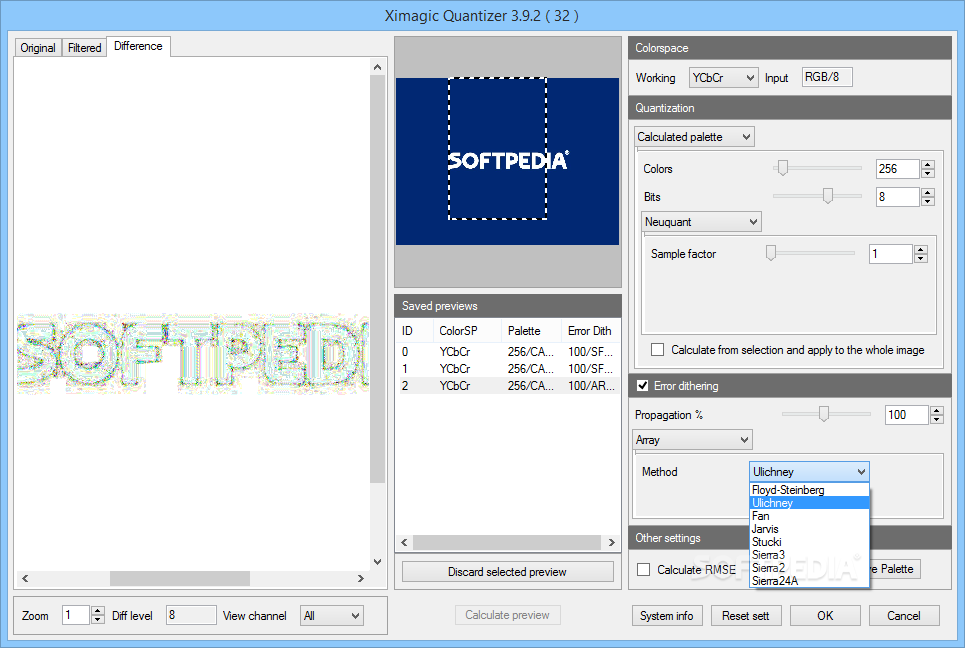Adjust the Colors slider
Image resolution: width=965 pixels, height=648 pixels.
coord(782,167)
